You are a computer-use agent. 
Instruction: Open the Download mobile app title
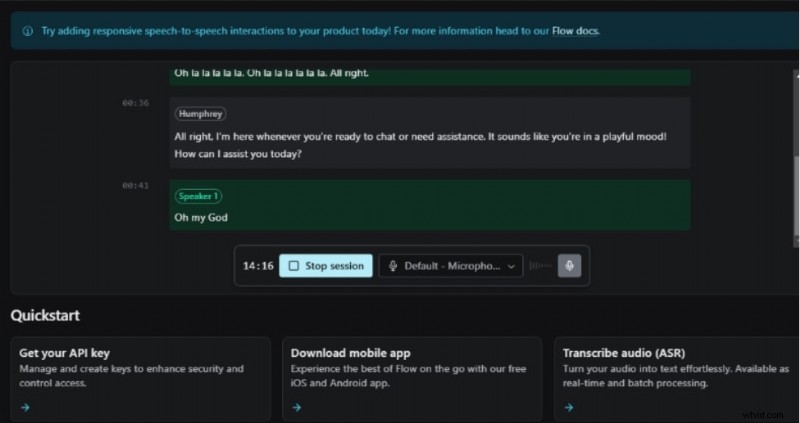tap(350, 353)
